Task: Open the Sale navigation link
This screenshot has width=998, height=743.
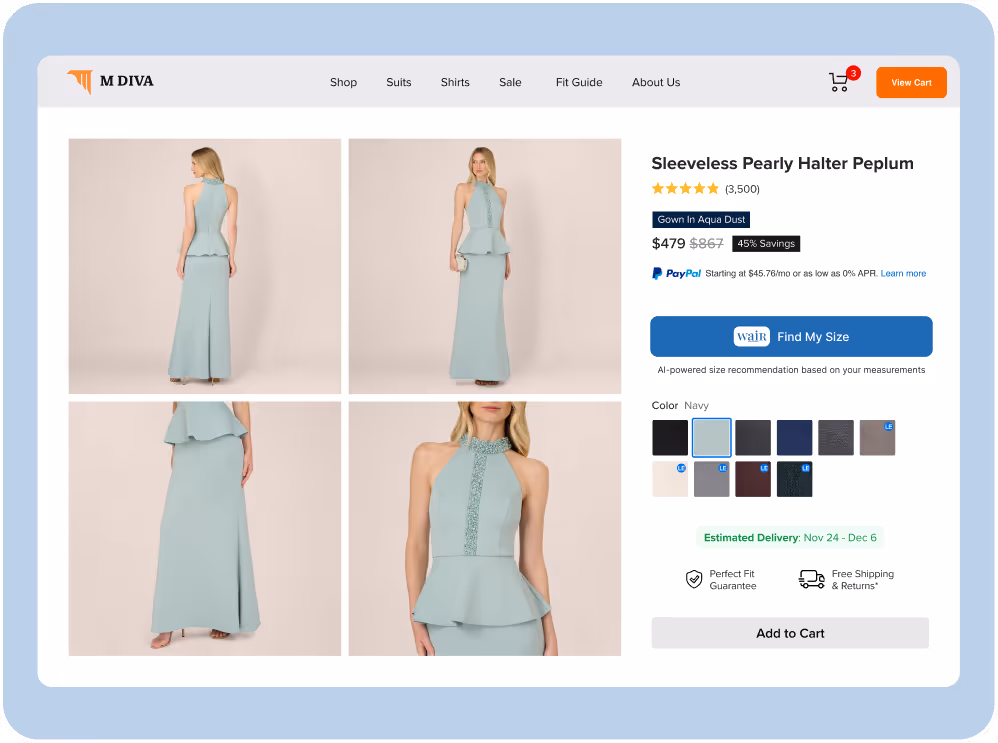Action: [x=510, y=82]
